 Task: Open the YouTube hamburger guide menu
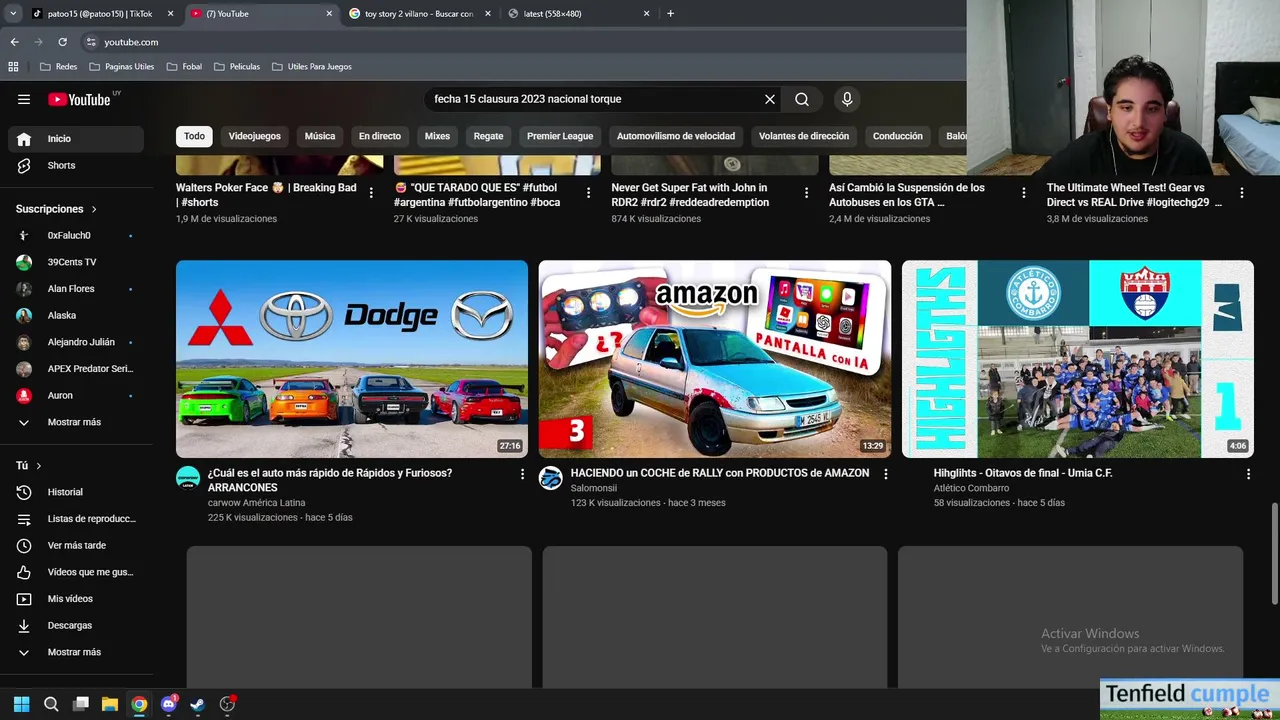tap(24, 99)
